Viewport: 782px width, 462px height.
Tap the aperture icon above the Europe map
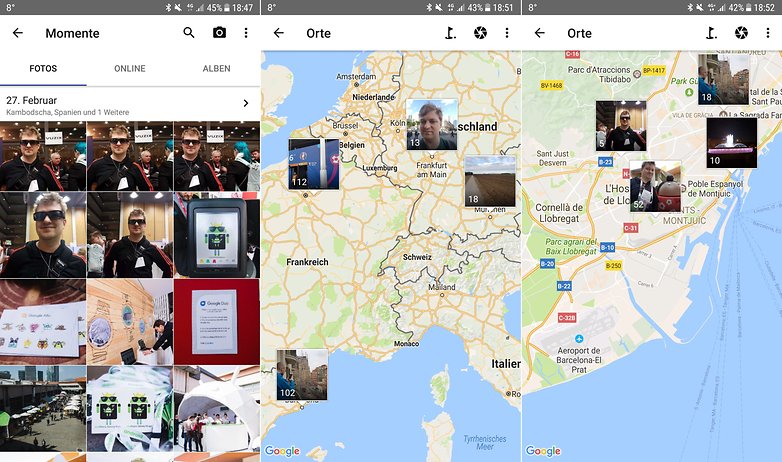coord(480,33)
